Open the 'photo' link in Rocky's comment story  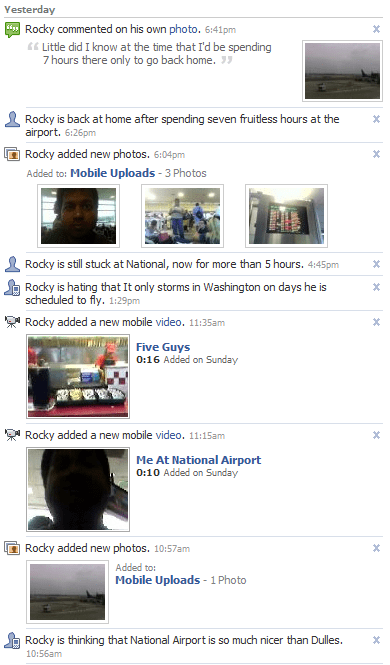[x=183, y=29]
